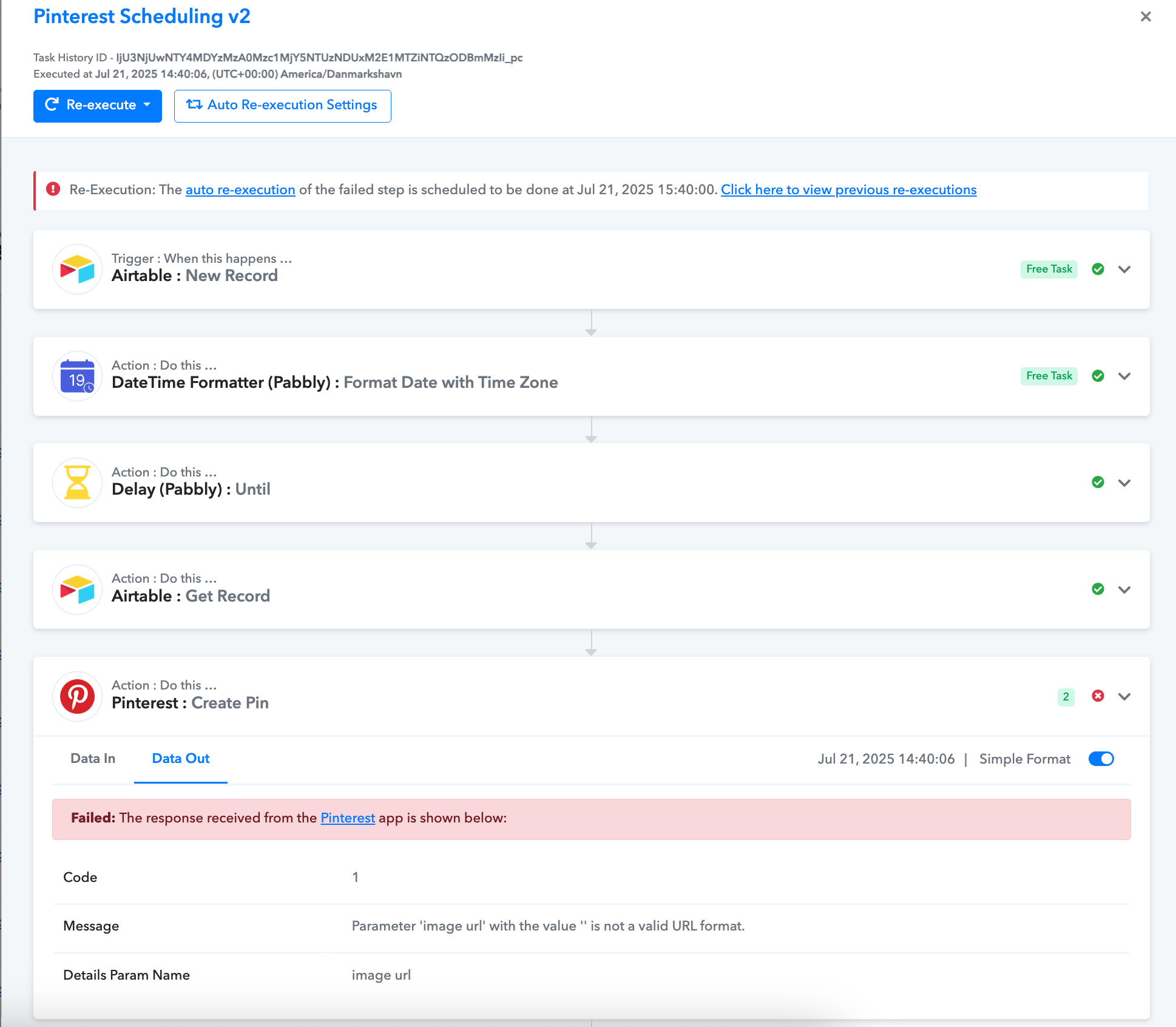Viewport: 1176px width, 1027px height.
Task: Click Format Date with Time Zone title
Action: pyautogui.click(x=451, y=382)
